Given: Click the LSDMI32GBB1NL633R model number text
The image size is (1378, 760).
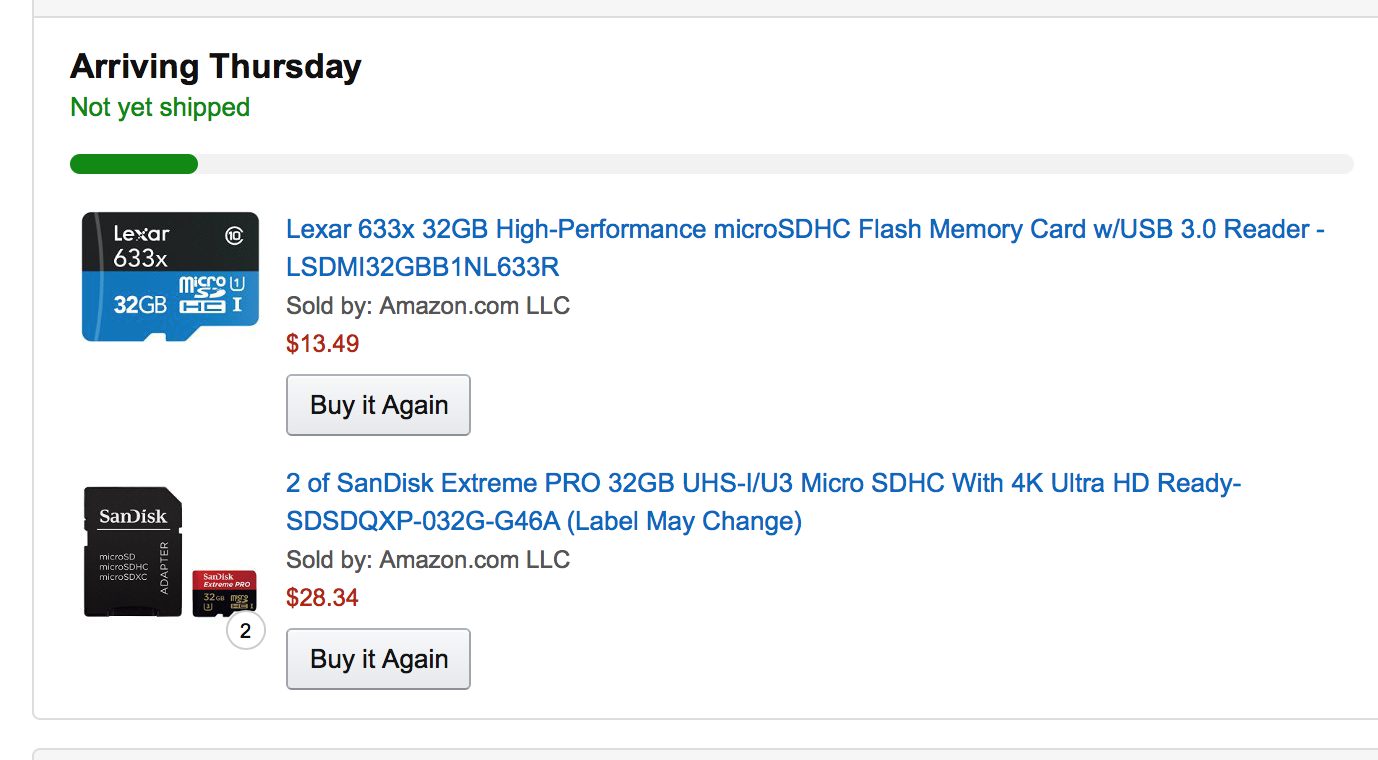Looking at the screenshot, I should 422,268.
